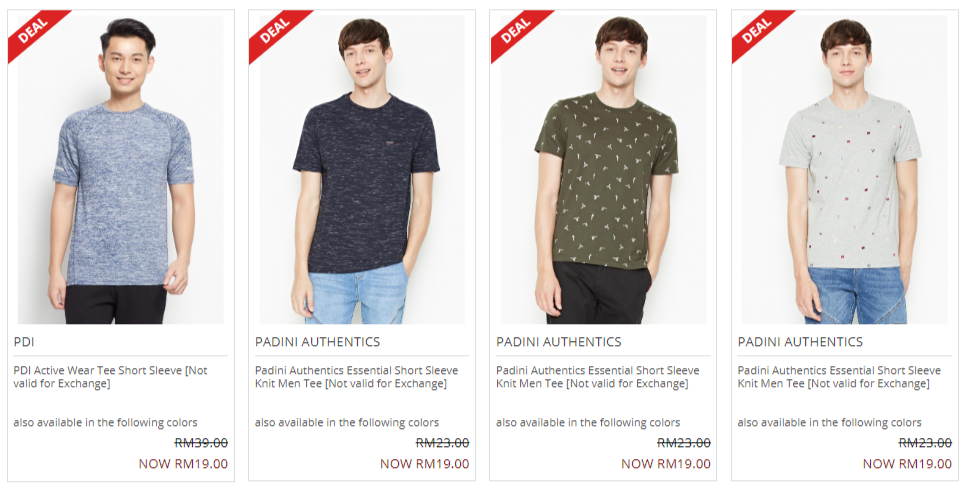Open the olive printed tee product photo
The image size is (966, 489).
[x=604, y=169]
